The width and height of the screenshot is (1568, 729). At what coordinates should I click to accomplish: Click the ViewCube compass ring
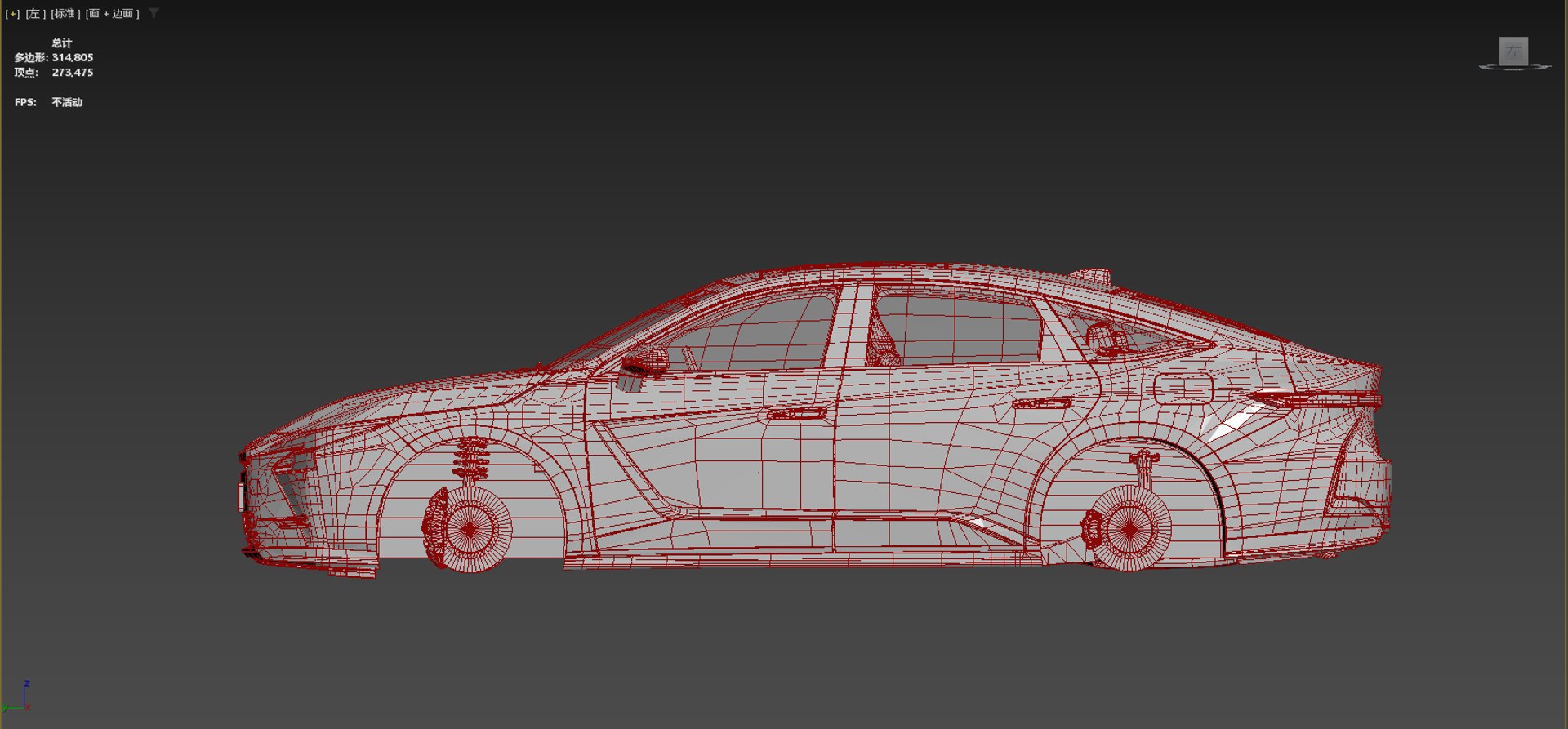(1515, 67)
